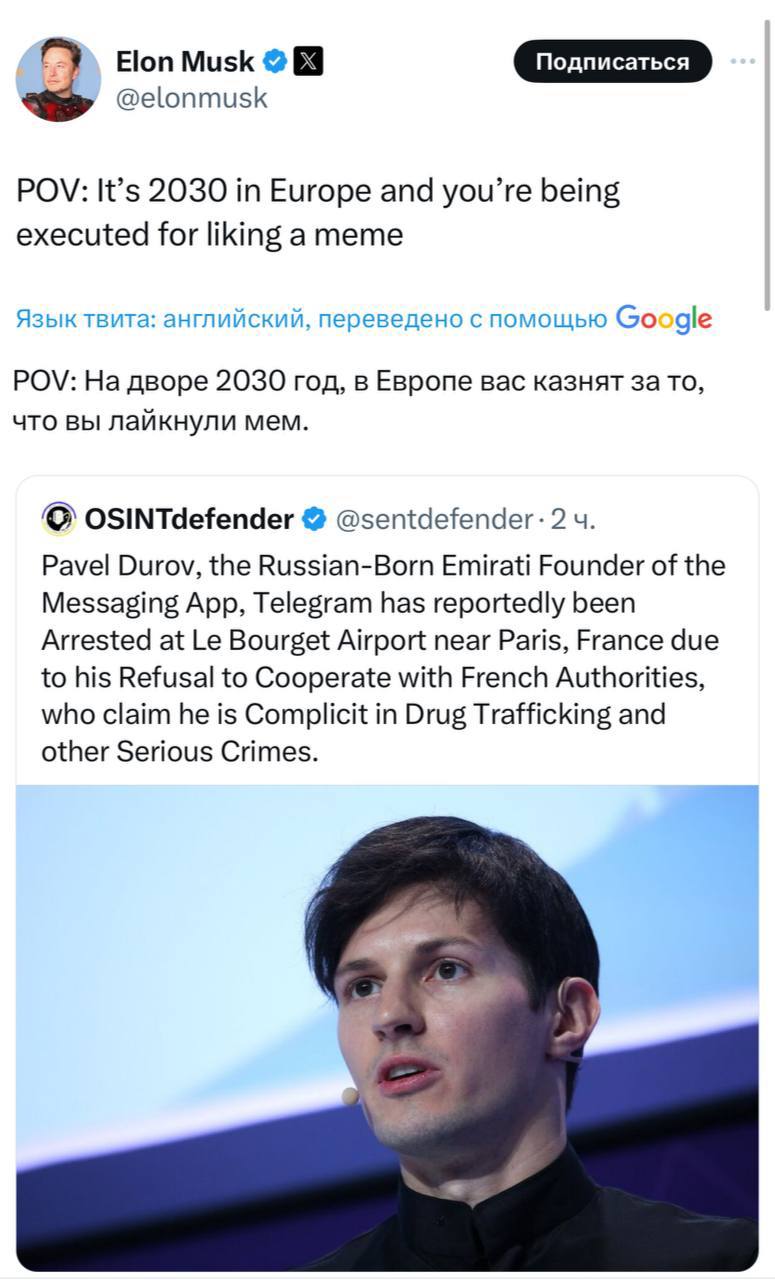This screenshot has width=775, height=1280.
Task: Click the @sentdefender handle
Action: click(x=434, y=519)
